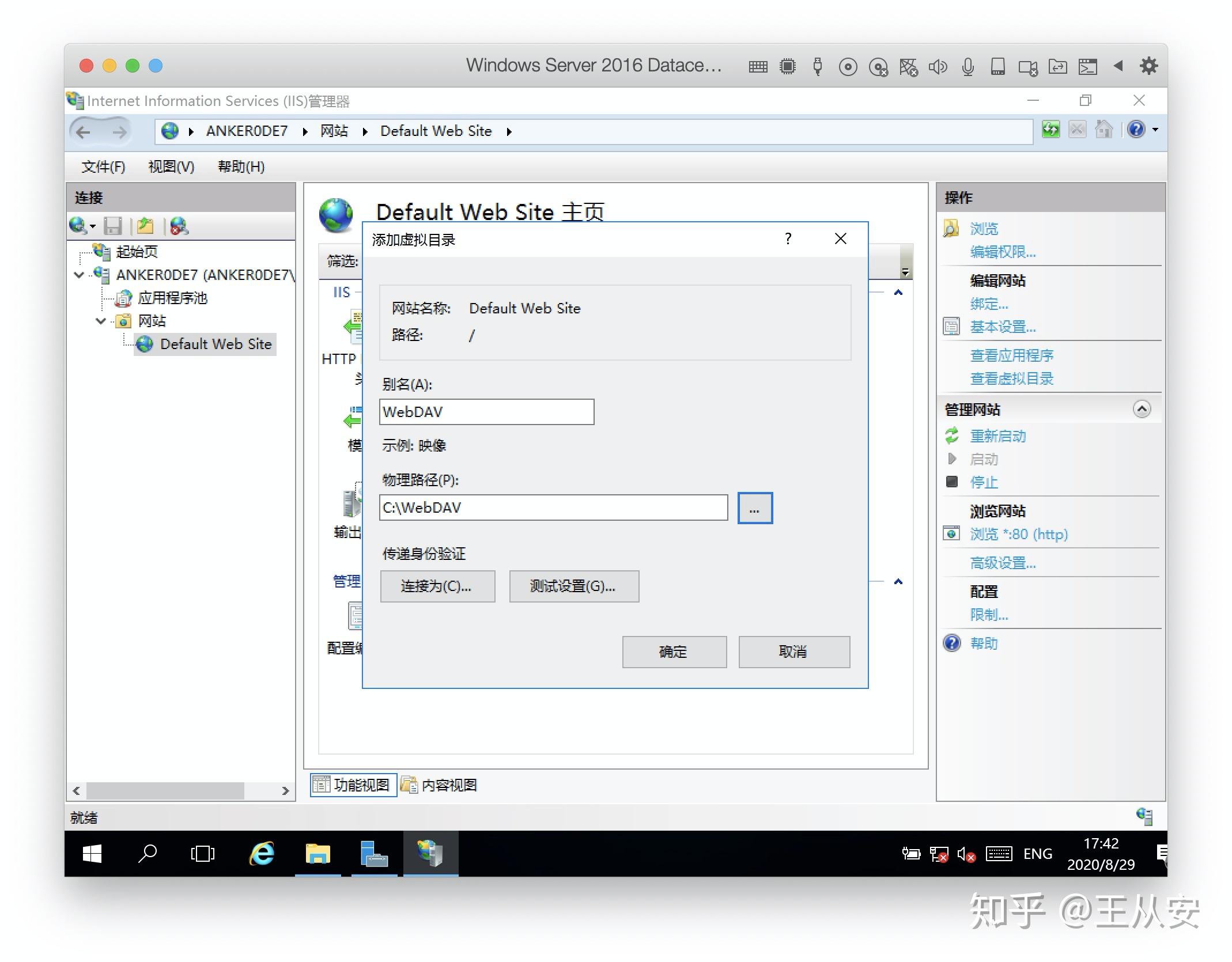Switch to the 内容视图 tab
Viewport: 1232px width, 962px height.
point(440,785)
